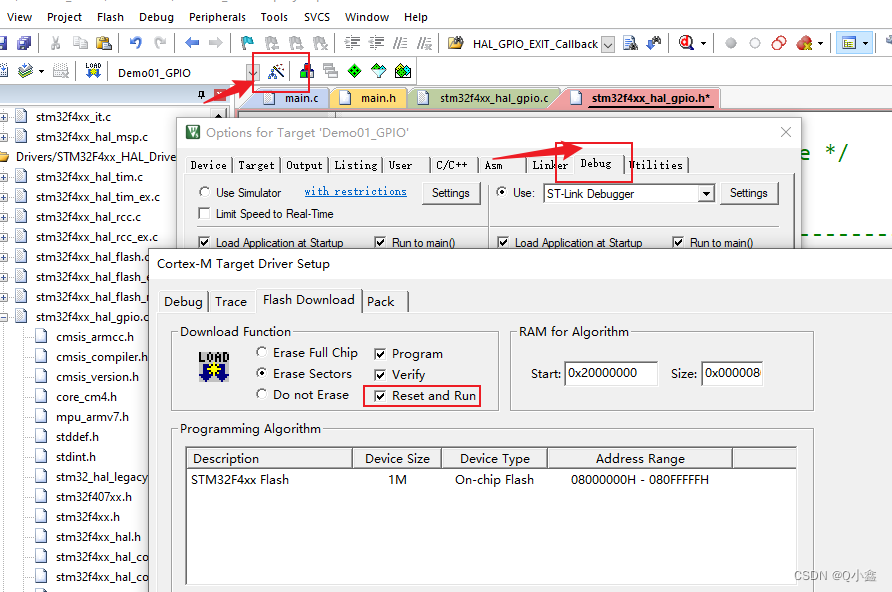Click Settings beside the simulator restrictions link

(x=451, y=193)
